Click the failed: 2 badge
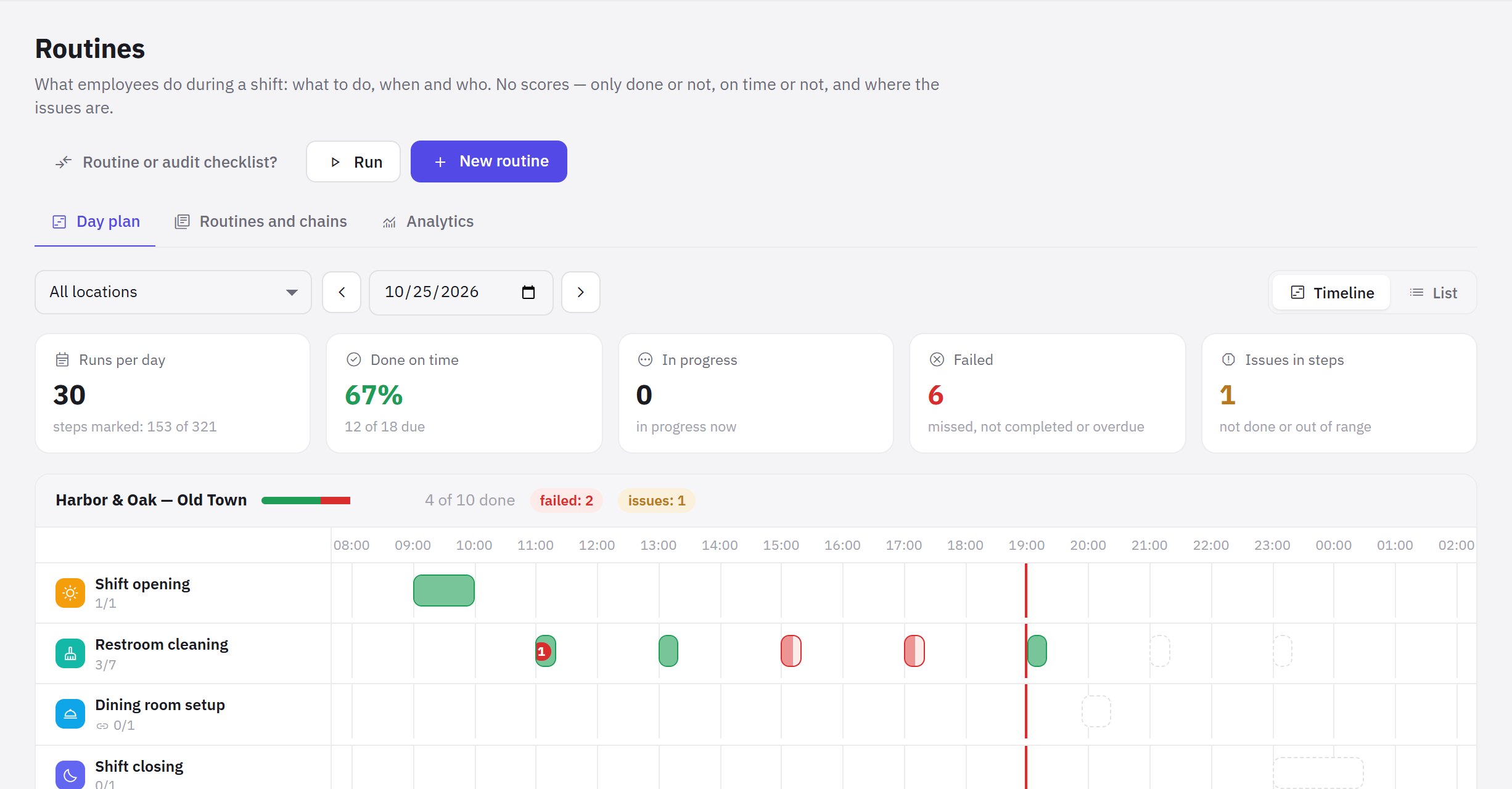The image size is (1512, 789). click(566, 501)
